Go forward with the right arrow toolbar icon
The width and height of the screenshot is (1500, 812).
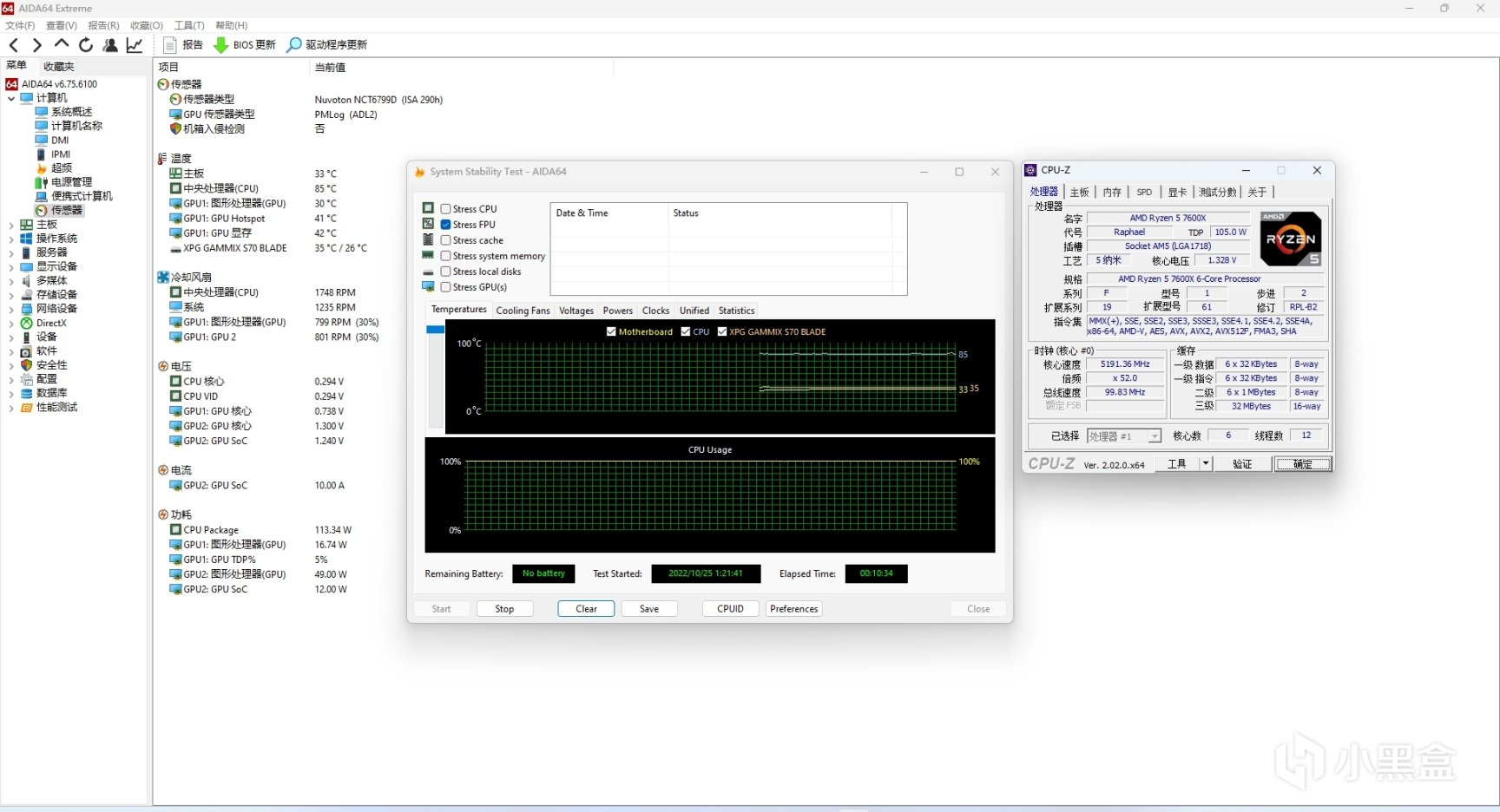point(36,45)
